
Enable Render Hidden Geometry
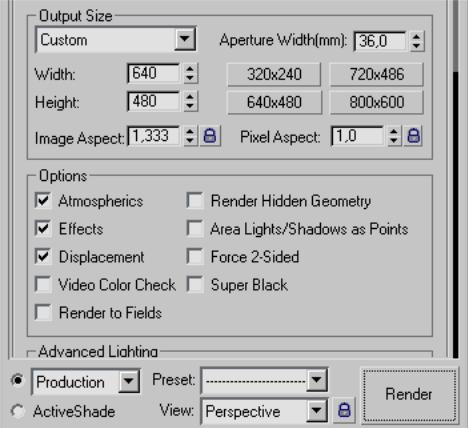point(195,201)
